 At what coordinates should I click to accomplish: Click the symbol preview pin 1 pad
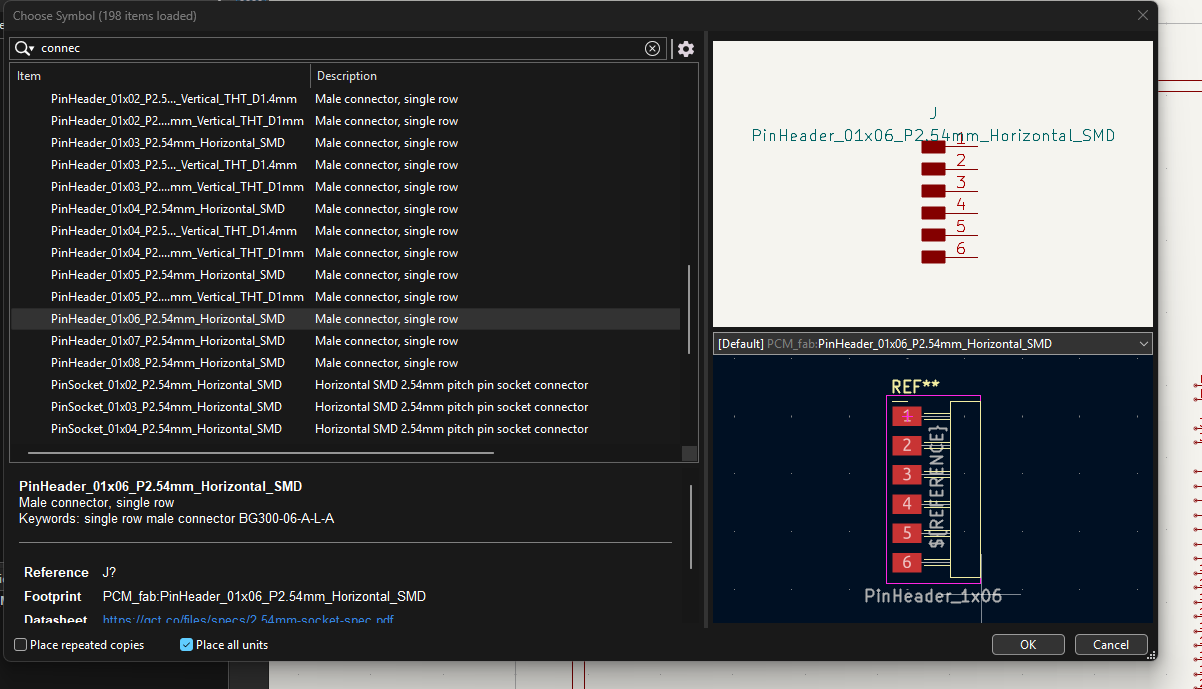point(933,147)
